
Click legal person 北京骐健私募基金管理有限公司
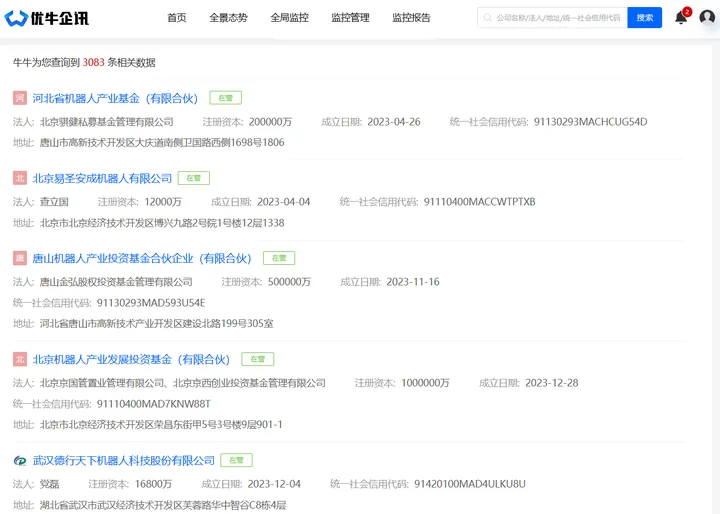click(x=107, y=122)
